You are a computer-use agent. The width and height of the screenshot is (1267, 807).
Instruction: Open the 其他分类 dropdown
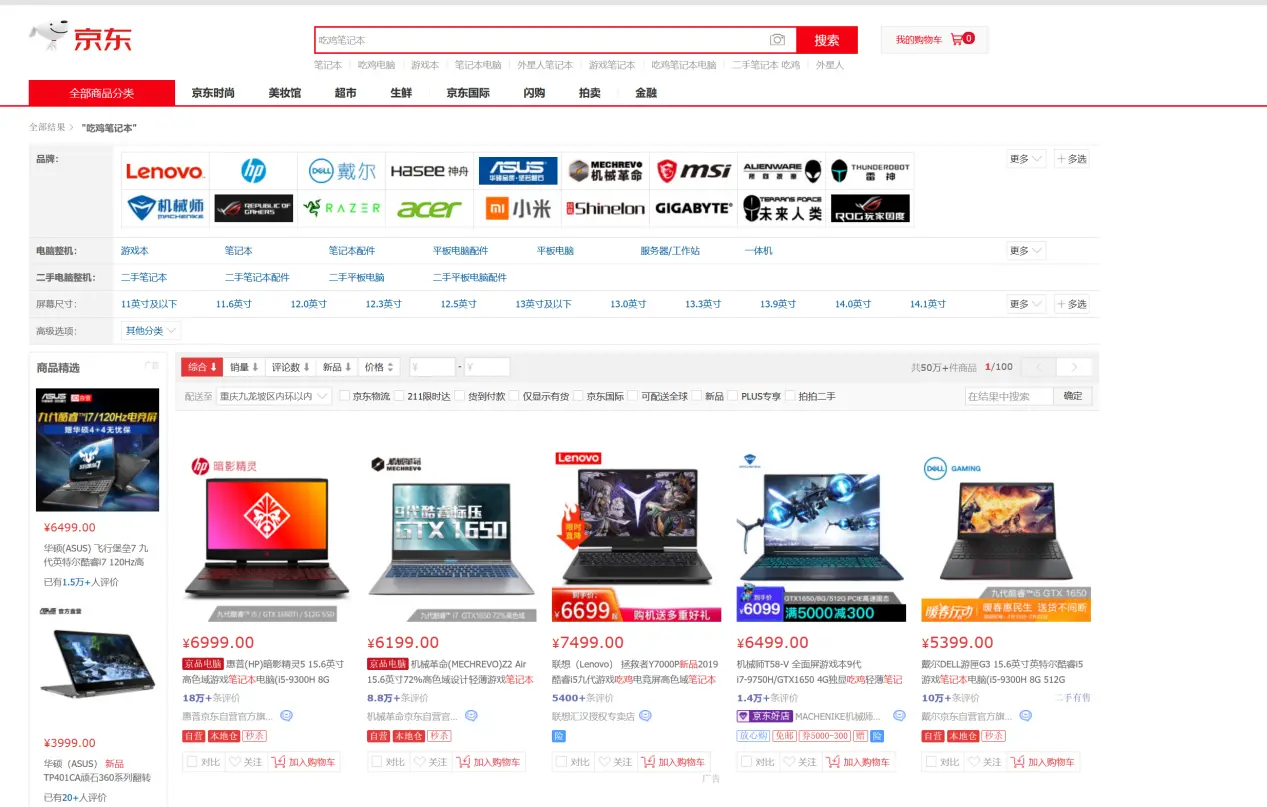[x=151, y=331]
